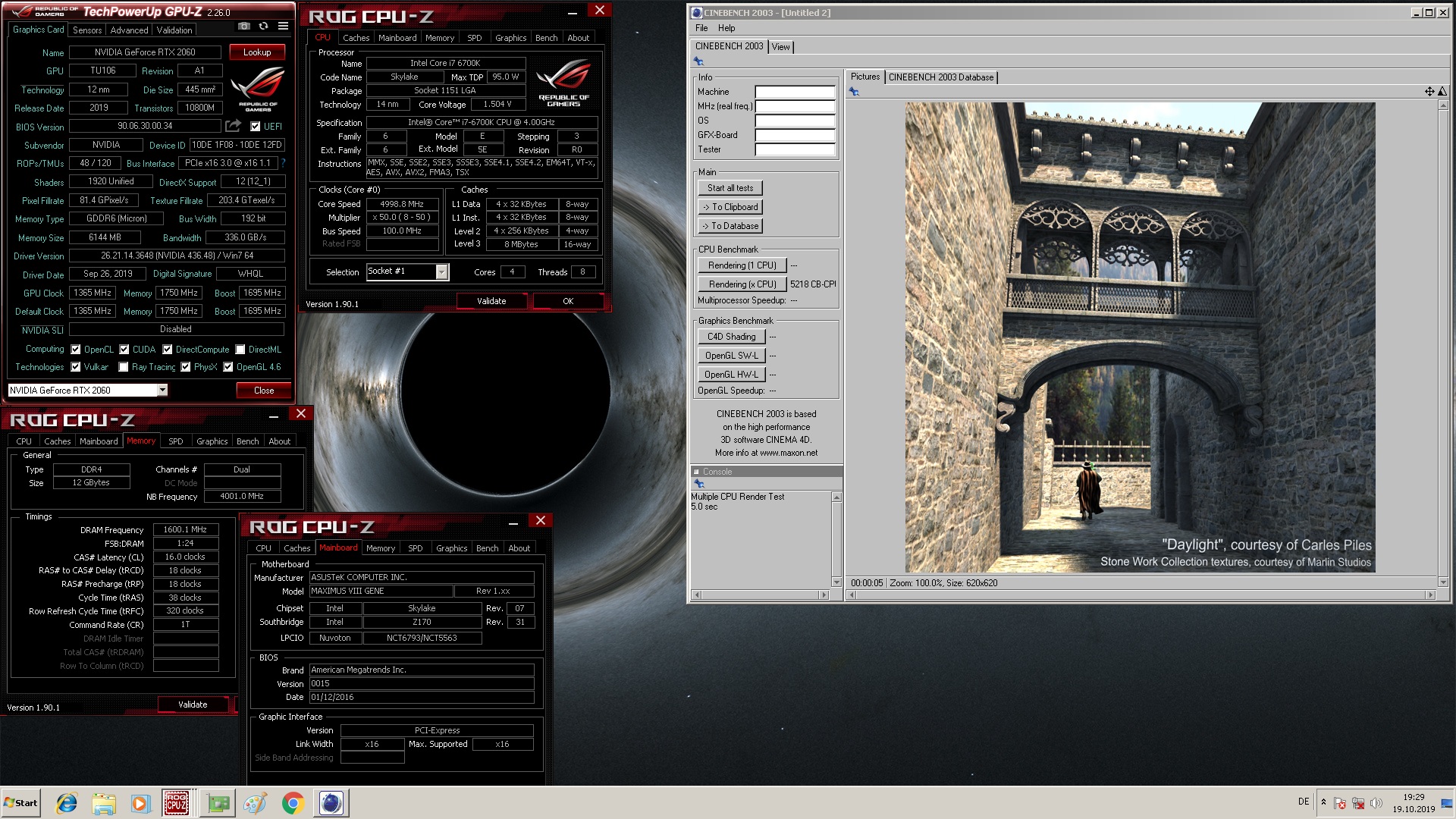
Task: Switch to the Advanced tab in GPU-Z
Action: click(x=129, y=30)
